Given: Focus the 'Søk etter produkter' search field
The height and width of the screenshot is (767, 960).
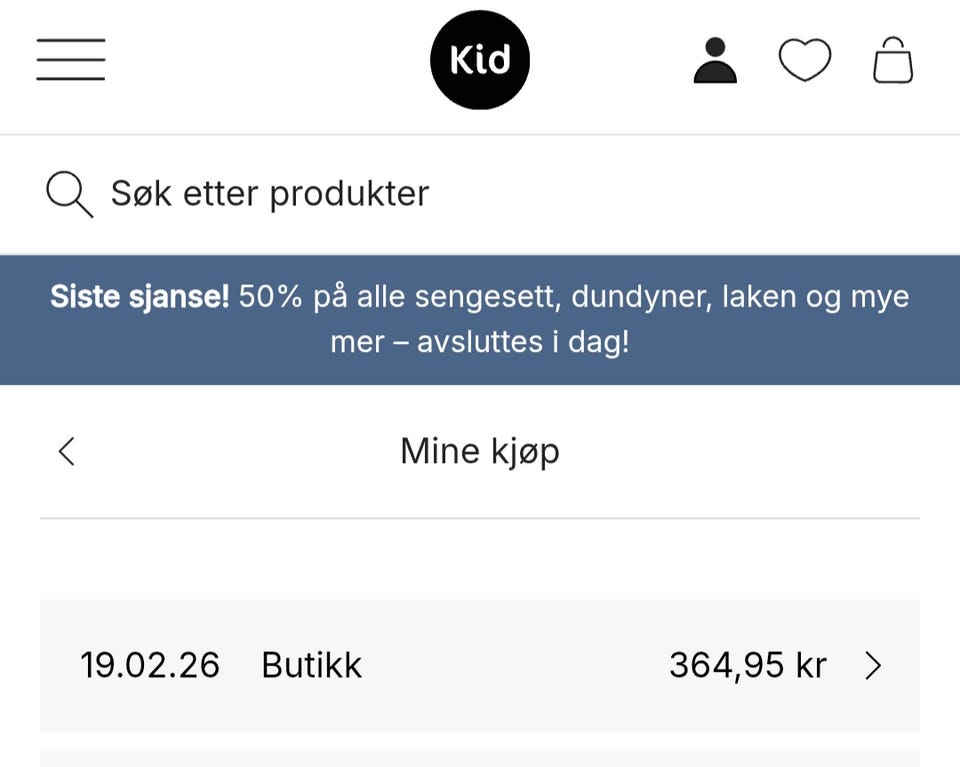Looking at the screenshot, I should (480, 194).
